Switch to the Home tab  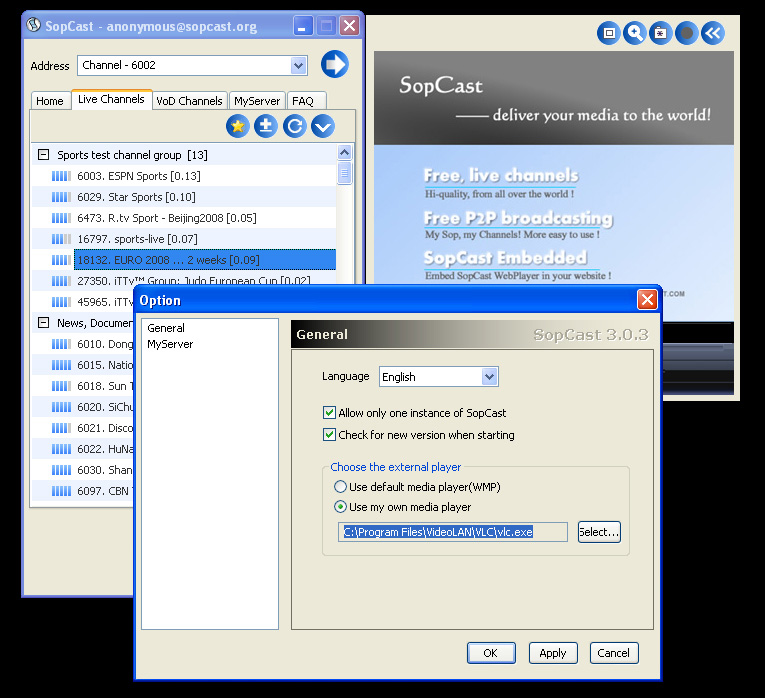(50, 101)
